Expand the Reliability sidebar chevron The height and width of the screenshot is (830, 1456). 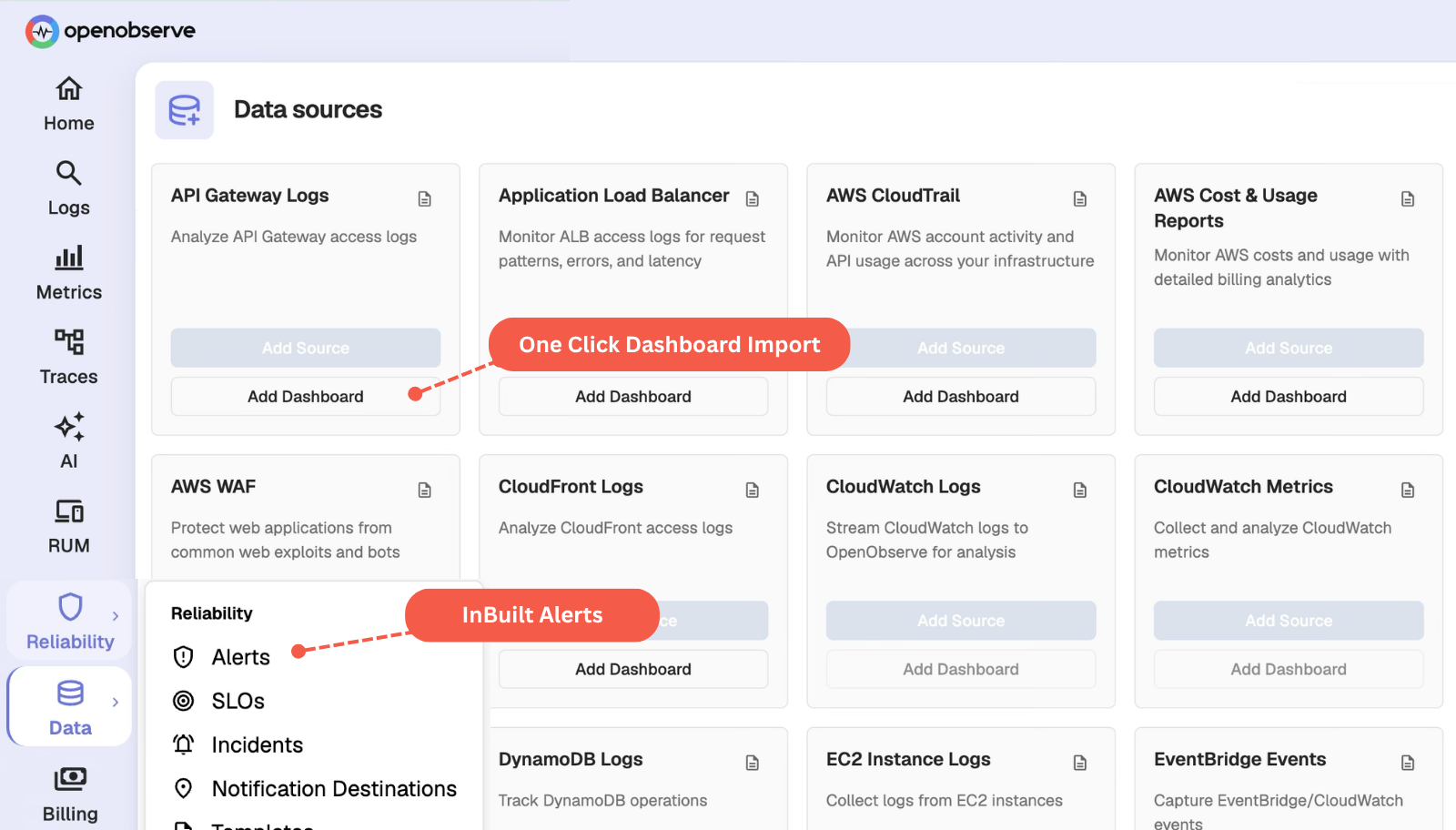tap(116, 616)
